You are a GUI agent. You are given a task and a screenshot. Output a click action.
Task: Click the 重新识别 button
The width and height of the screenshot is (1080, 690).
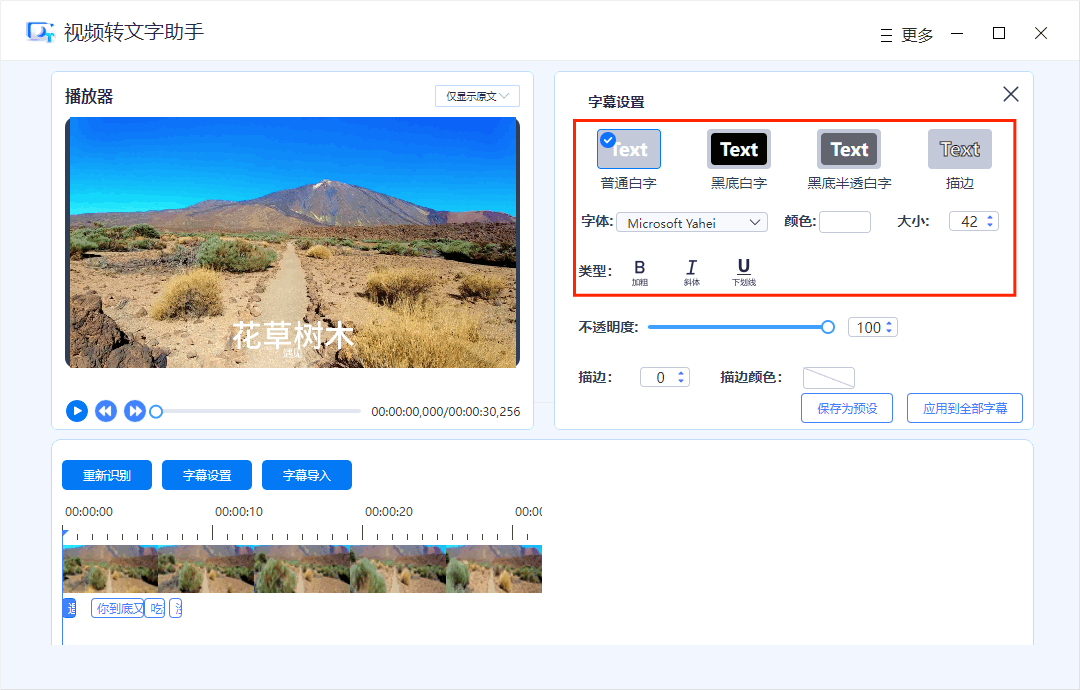tap(107, 475)
